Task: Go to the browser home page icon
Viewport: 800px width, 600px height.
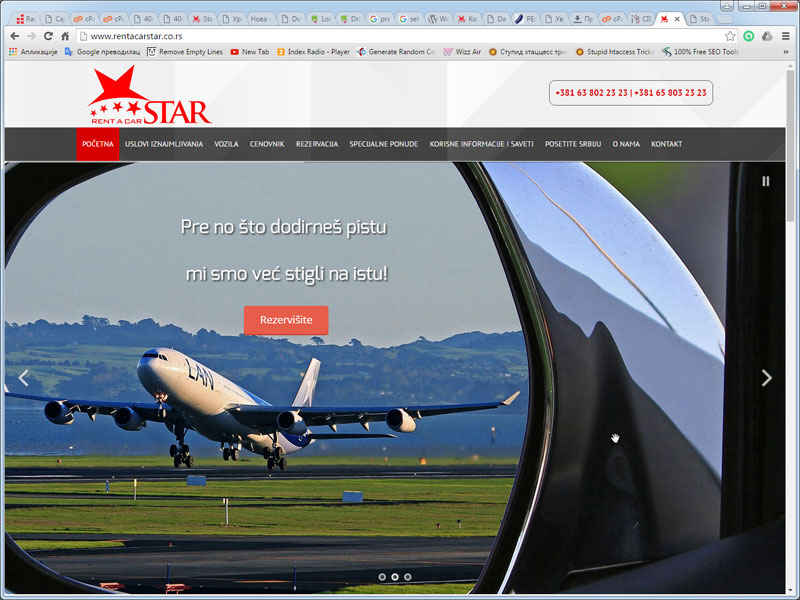Action: click(x=65, y=36)
